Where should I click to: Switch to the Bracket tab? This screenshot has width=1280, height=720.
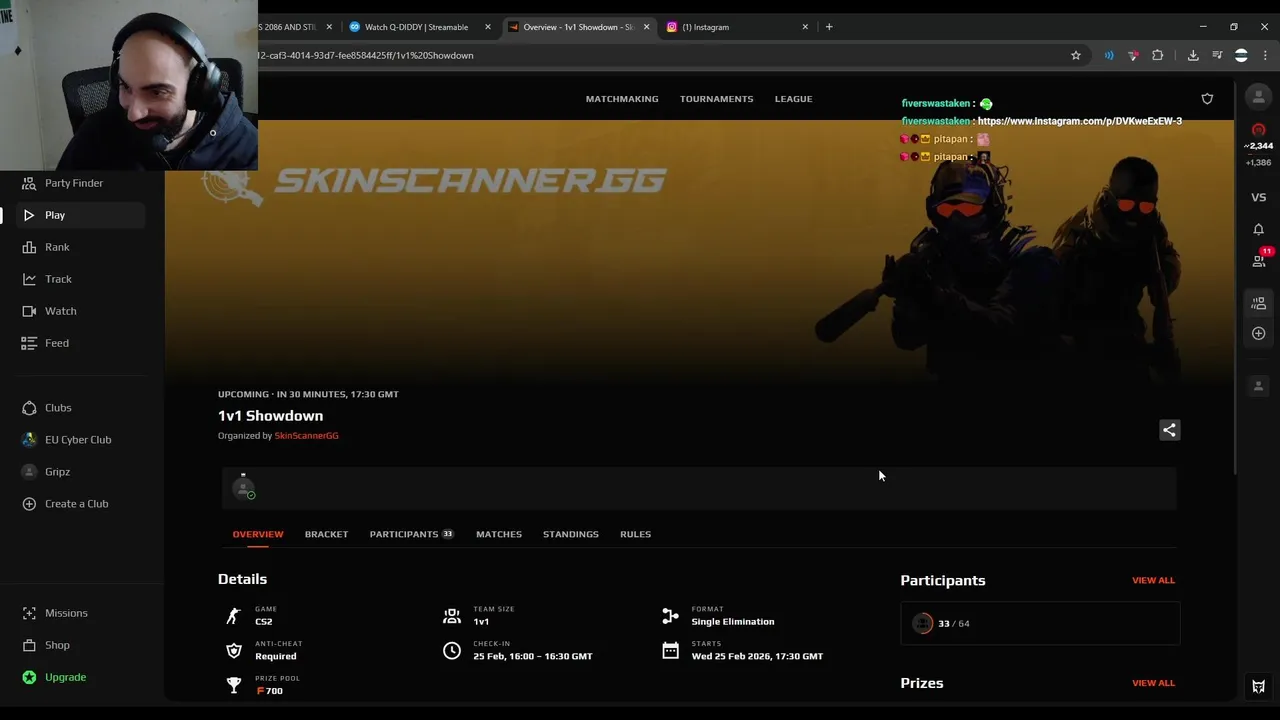tap(326, 534)
